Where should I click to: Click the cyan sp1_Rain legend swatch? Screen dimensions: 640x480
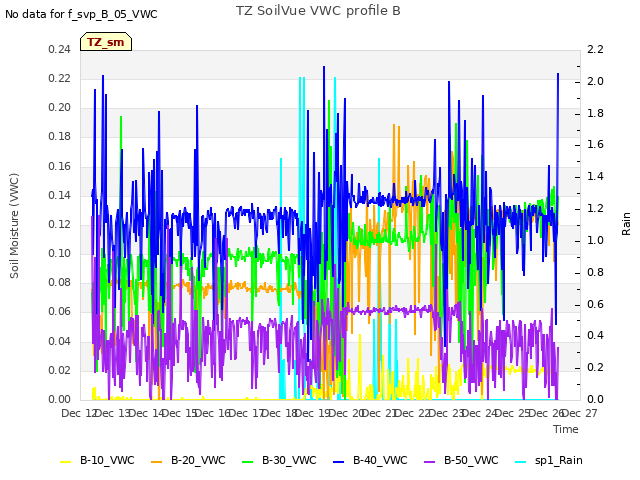click(x=521, y=461)
